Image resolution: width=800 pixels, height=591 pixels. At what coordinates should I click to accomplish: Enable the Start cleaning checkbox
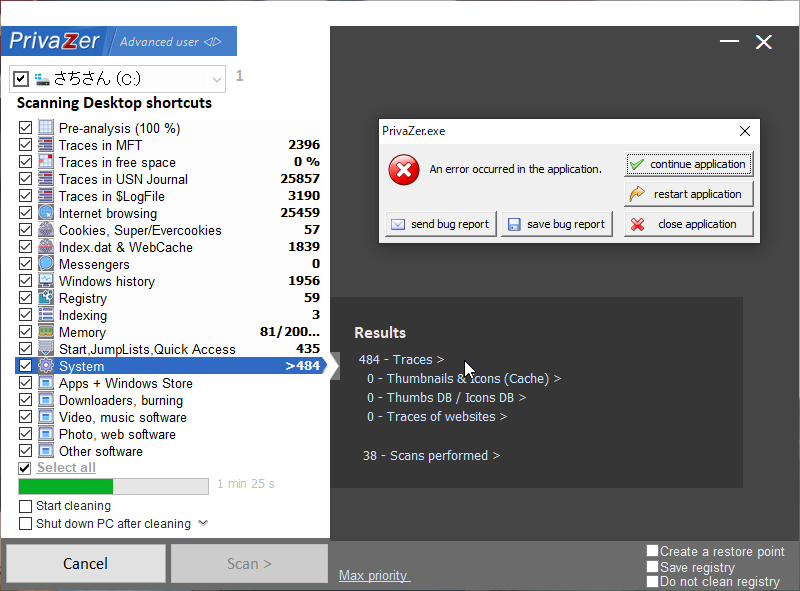(25, 506)
